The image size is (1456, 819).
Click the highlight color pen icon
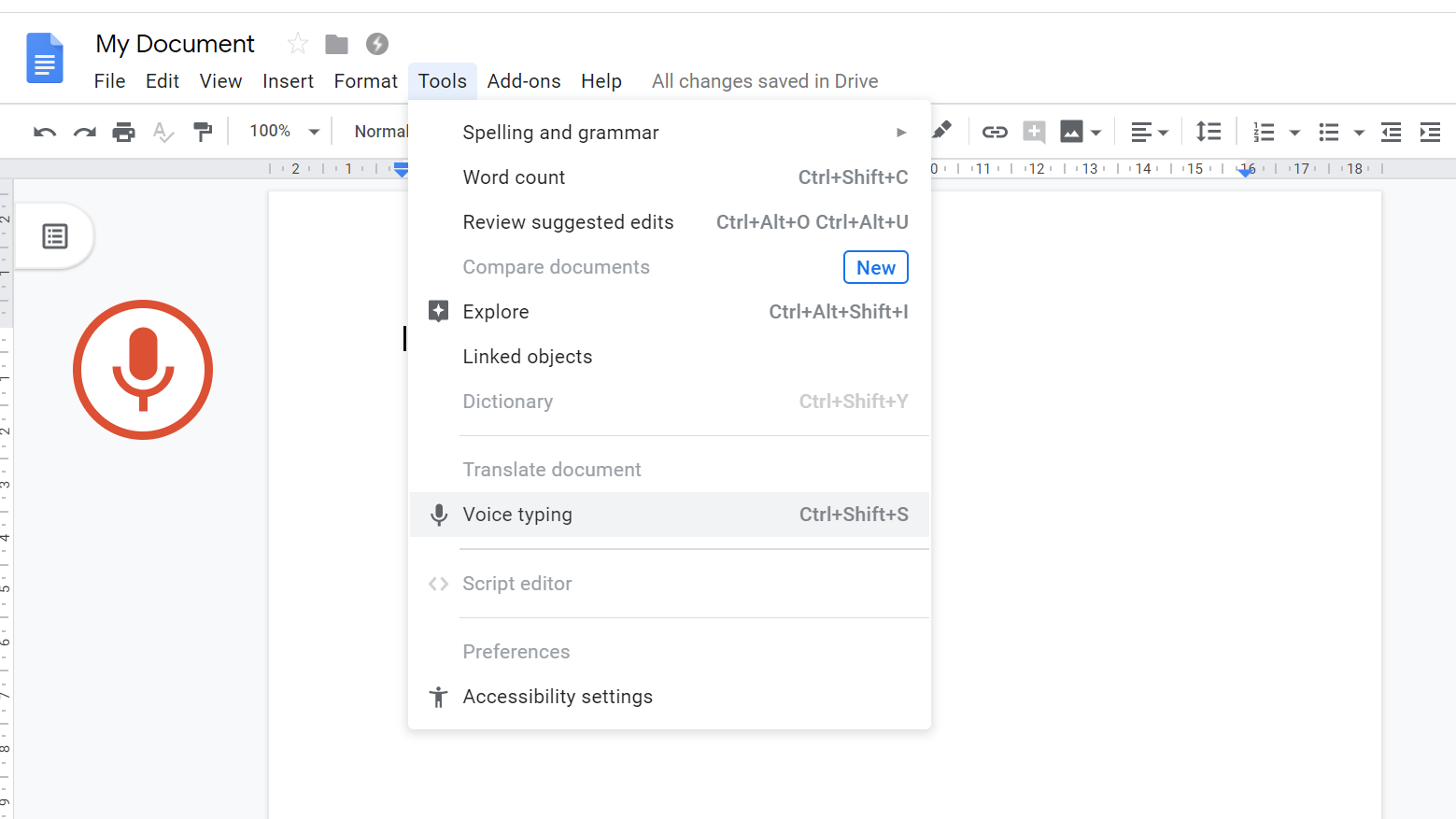(x=942, y=131)
